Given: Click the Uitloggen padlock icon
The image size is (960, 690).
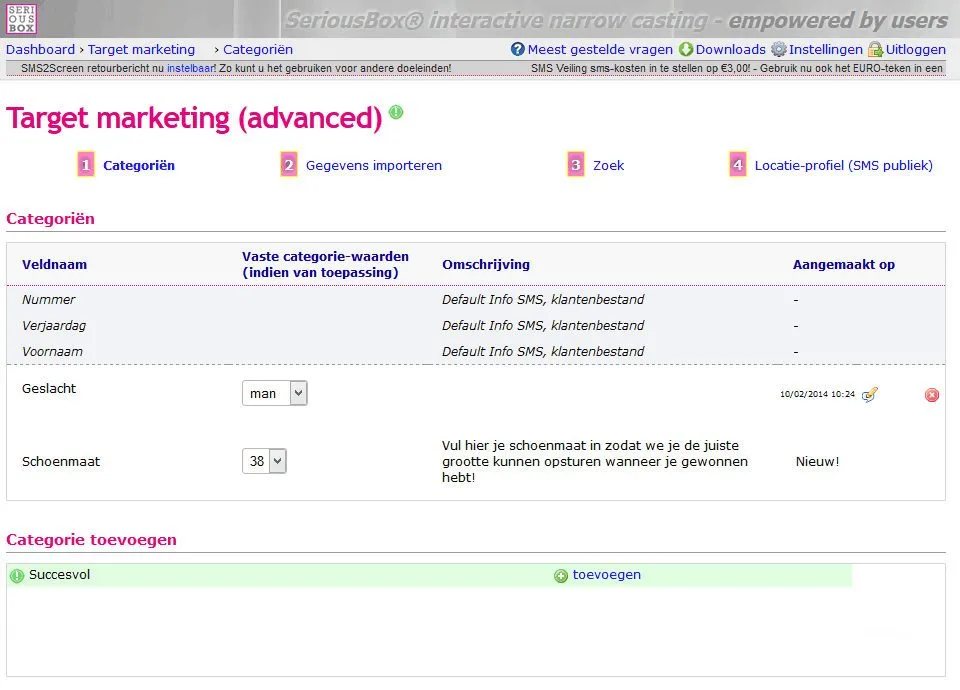Looking at the screenshot, I should pyautogui.click(x=876, y=49).
